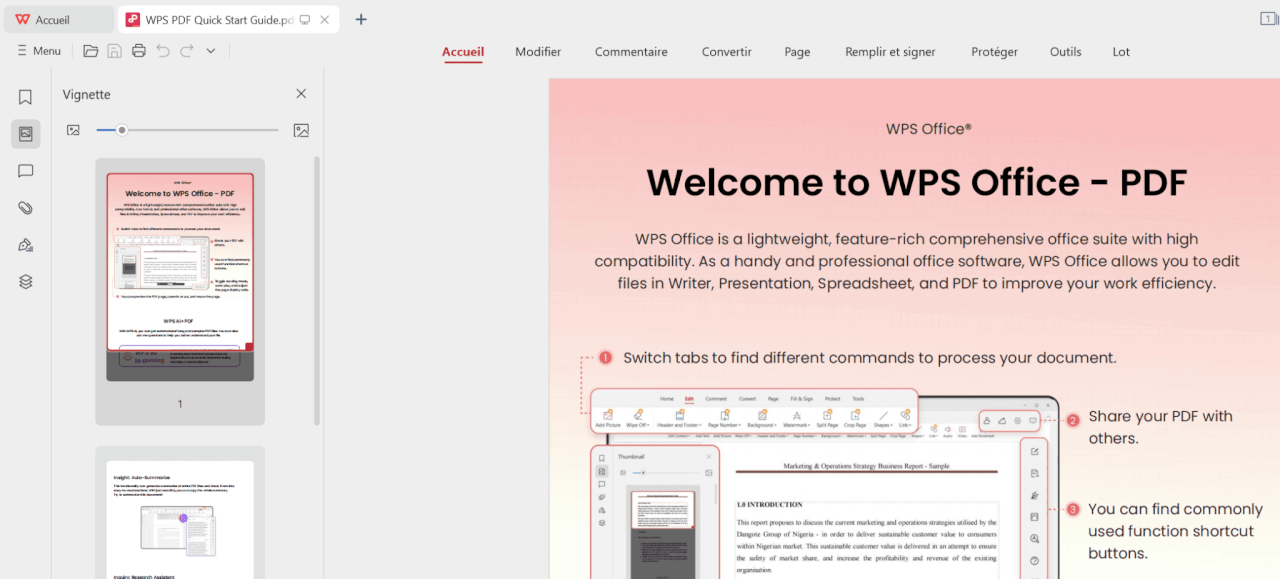
Task: Expand the quick access toolbar dropdown
Action: click(x=211, y=51)
